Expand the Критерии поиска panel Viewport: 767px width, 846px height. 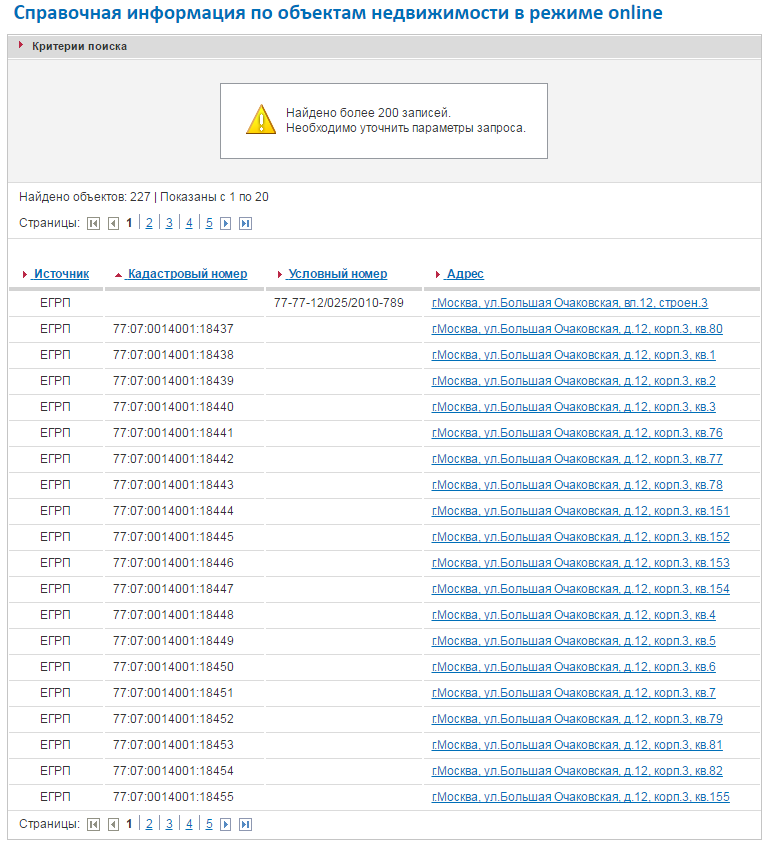click(x=79, y=46)
